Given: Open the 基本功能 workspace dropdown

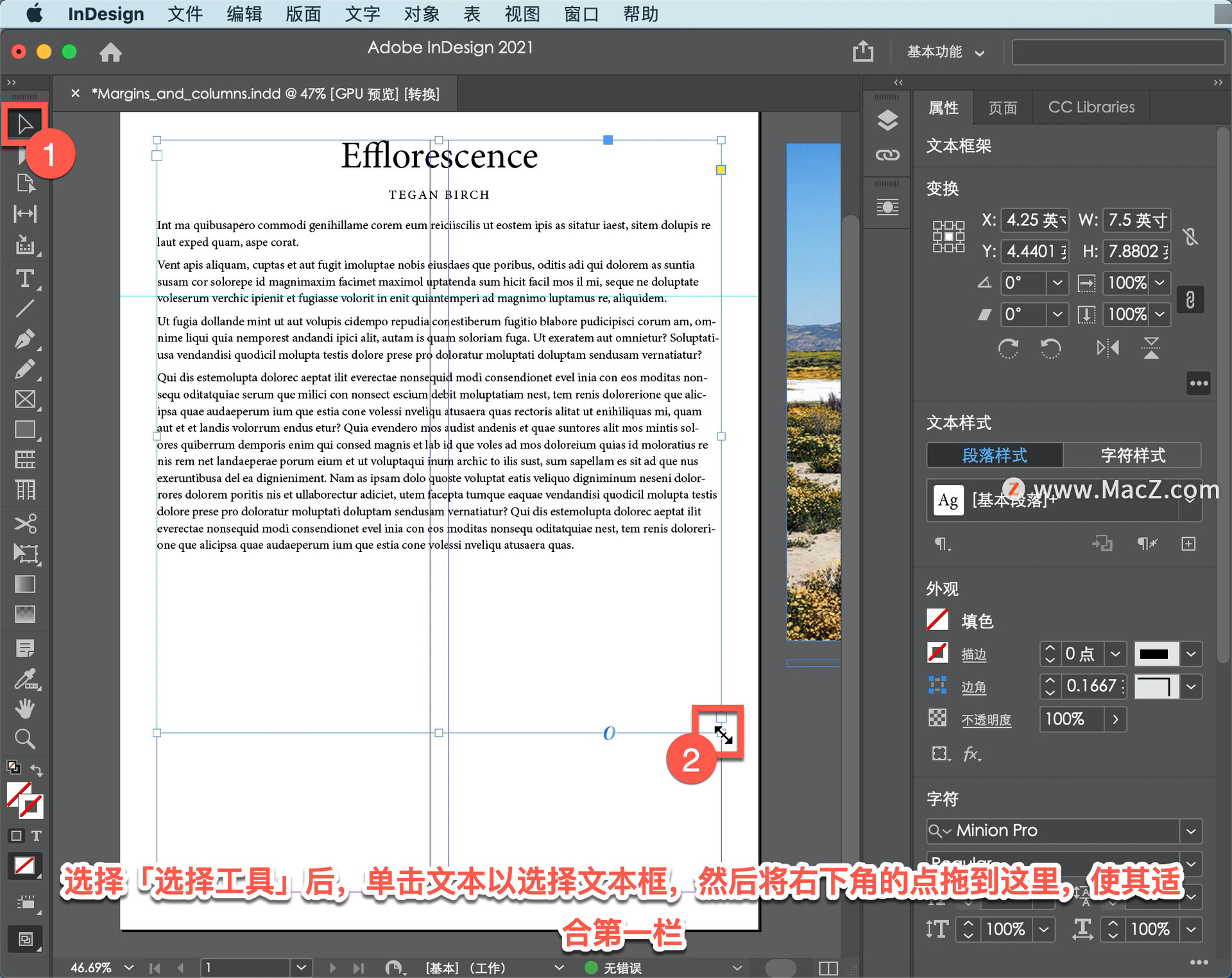Looking at the screenshot, I should [945, 52].
